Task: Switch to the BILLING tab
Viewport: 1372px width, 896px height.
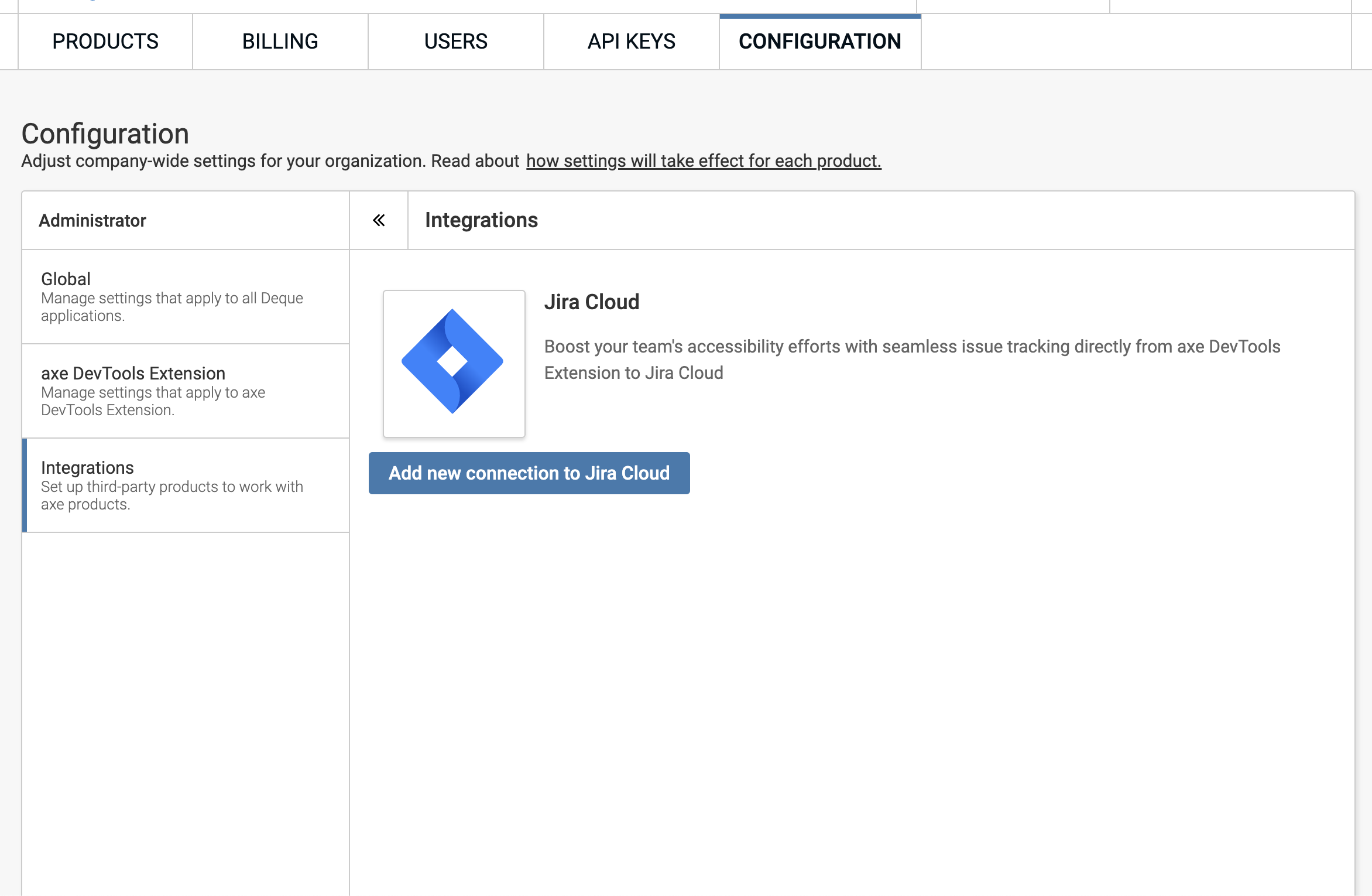Action: [x=279, y=41]
